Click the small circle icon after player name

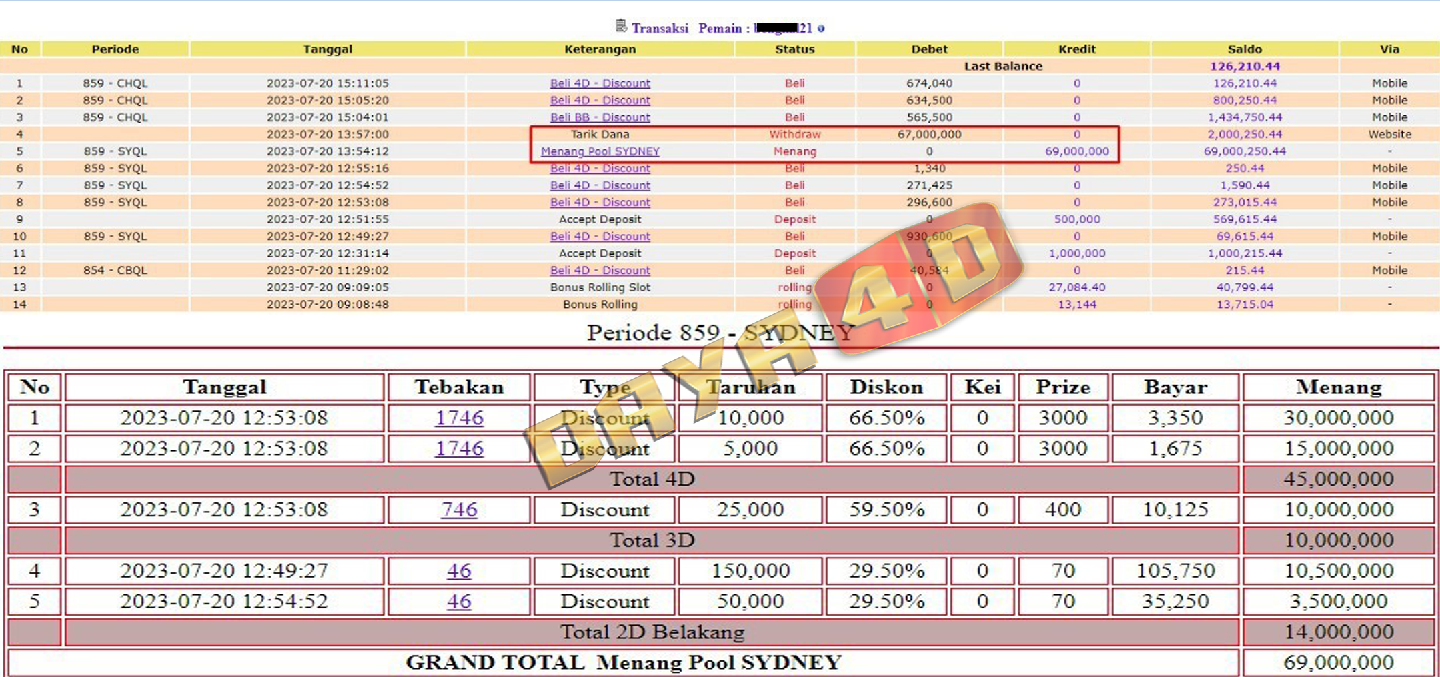point(821,29)
